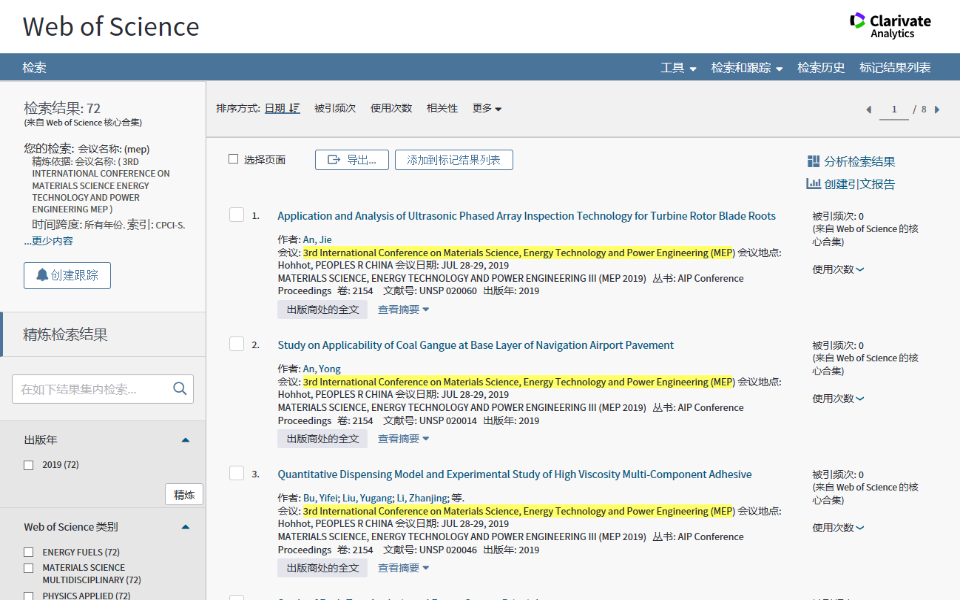Expand 使用次数 for result 1
Viewport: 960px width, 600px height.
(x=838, y=269)
